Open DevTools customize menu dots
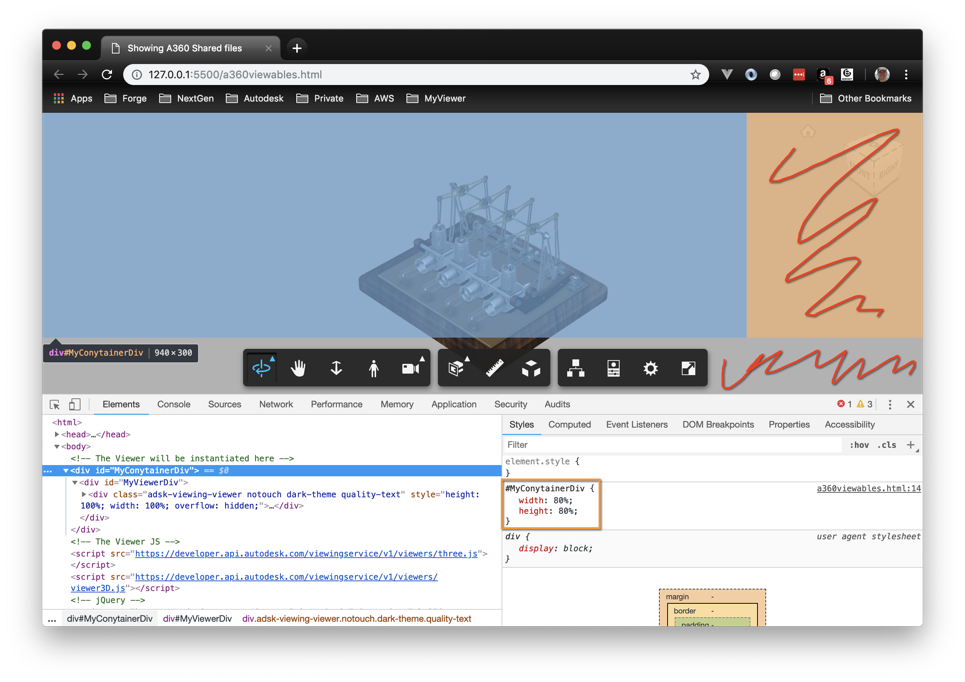This screenshot has height=682, width=965. [890, 404]
